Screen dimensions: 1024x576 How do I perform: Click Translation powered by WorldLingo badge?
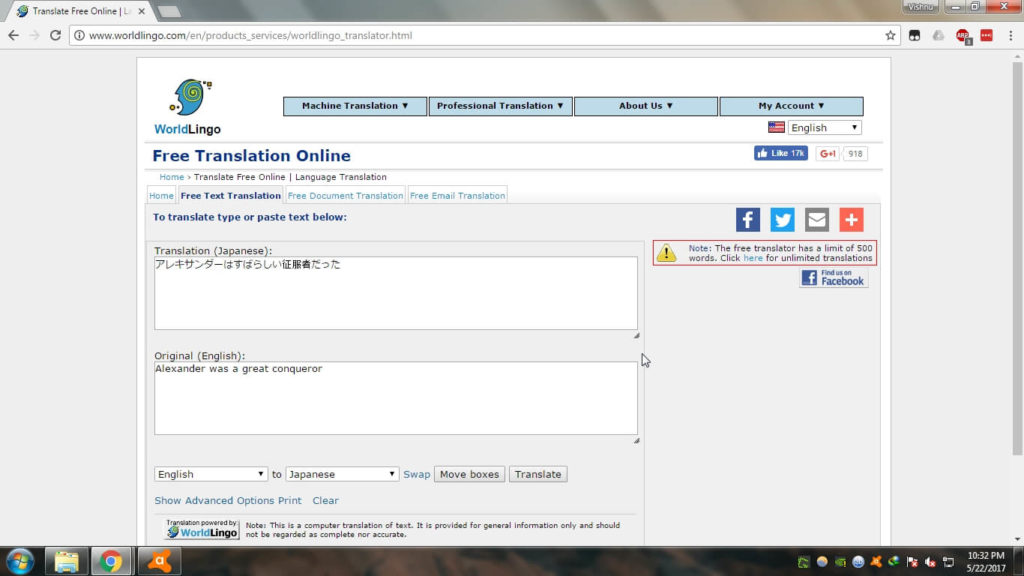tap(202, 529)
